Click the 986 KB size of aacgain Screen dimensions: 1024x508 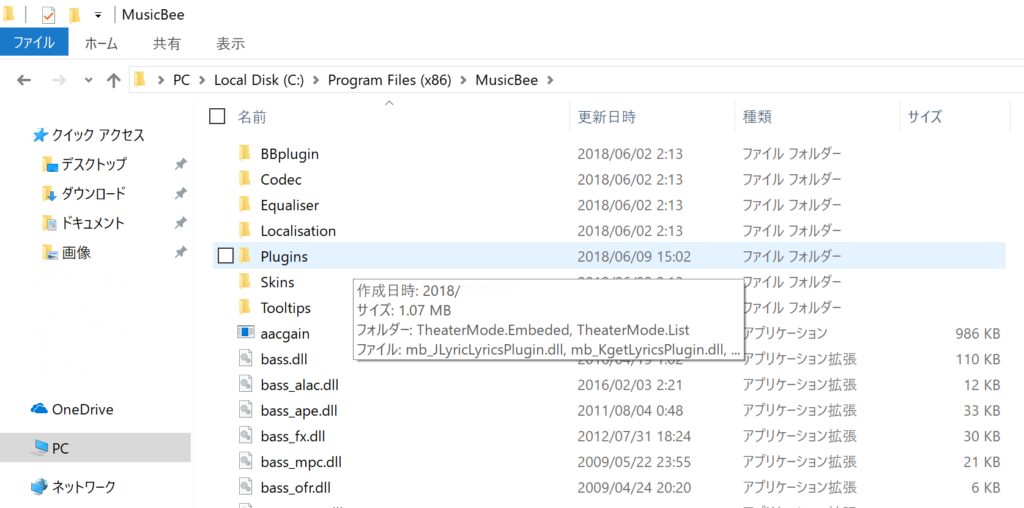977,334
